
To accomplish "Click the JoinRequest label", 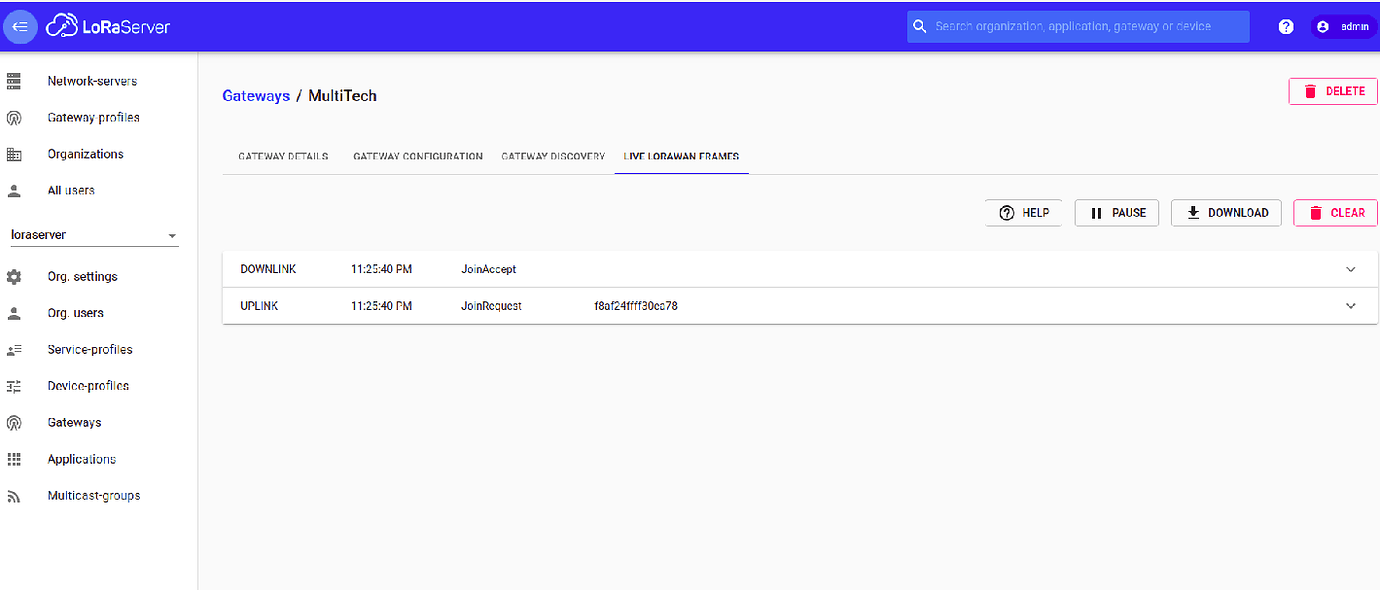I will click(x=491, y=306).
